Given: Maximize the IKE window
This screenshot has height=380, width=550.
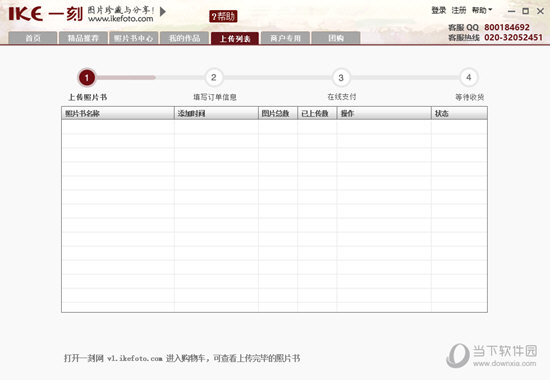Looking at the screenshot, I should click(x=525, y=11).
